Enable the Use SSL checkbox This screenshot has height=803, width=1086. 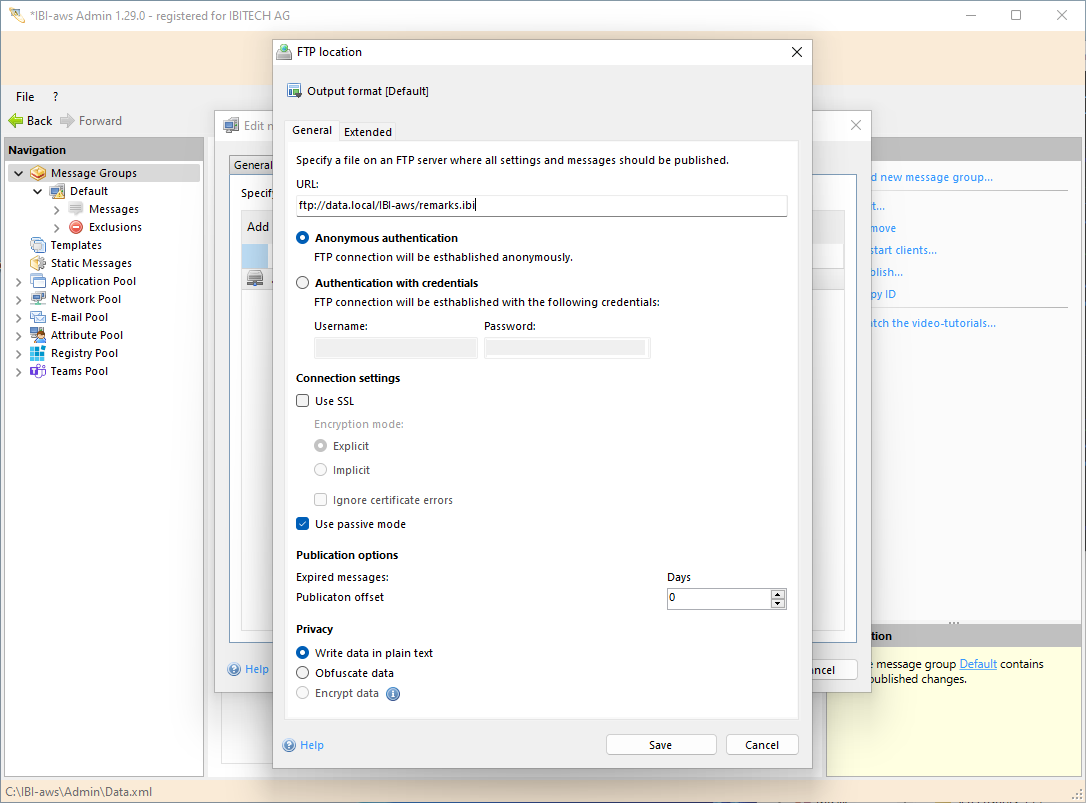pos(303,401)
